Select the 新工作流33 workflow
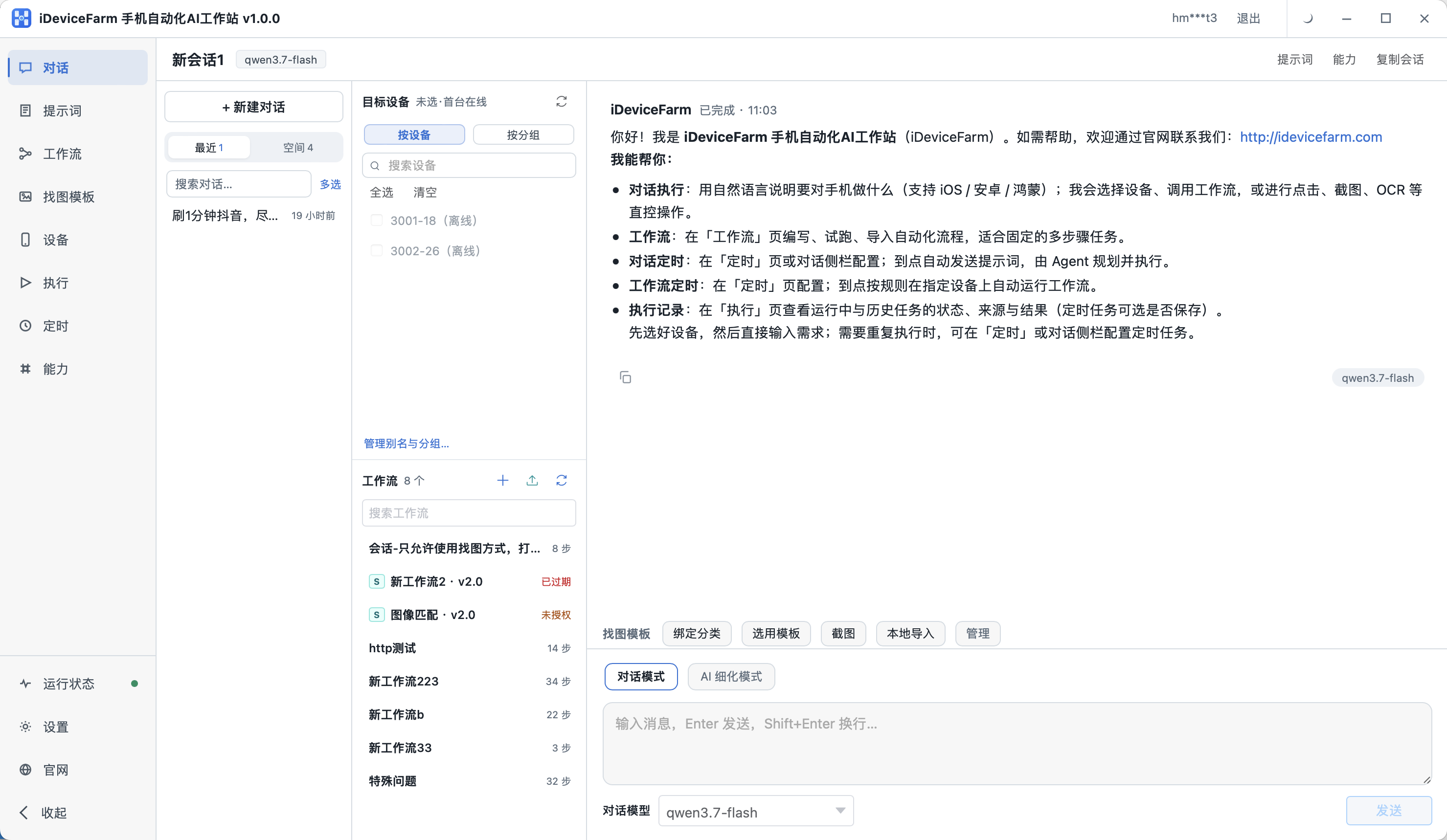 tap(469, 748)
